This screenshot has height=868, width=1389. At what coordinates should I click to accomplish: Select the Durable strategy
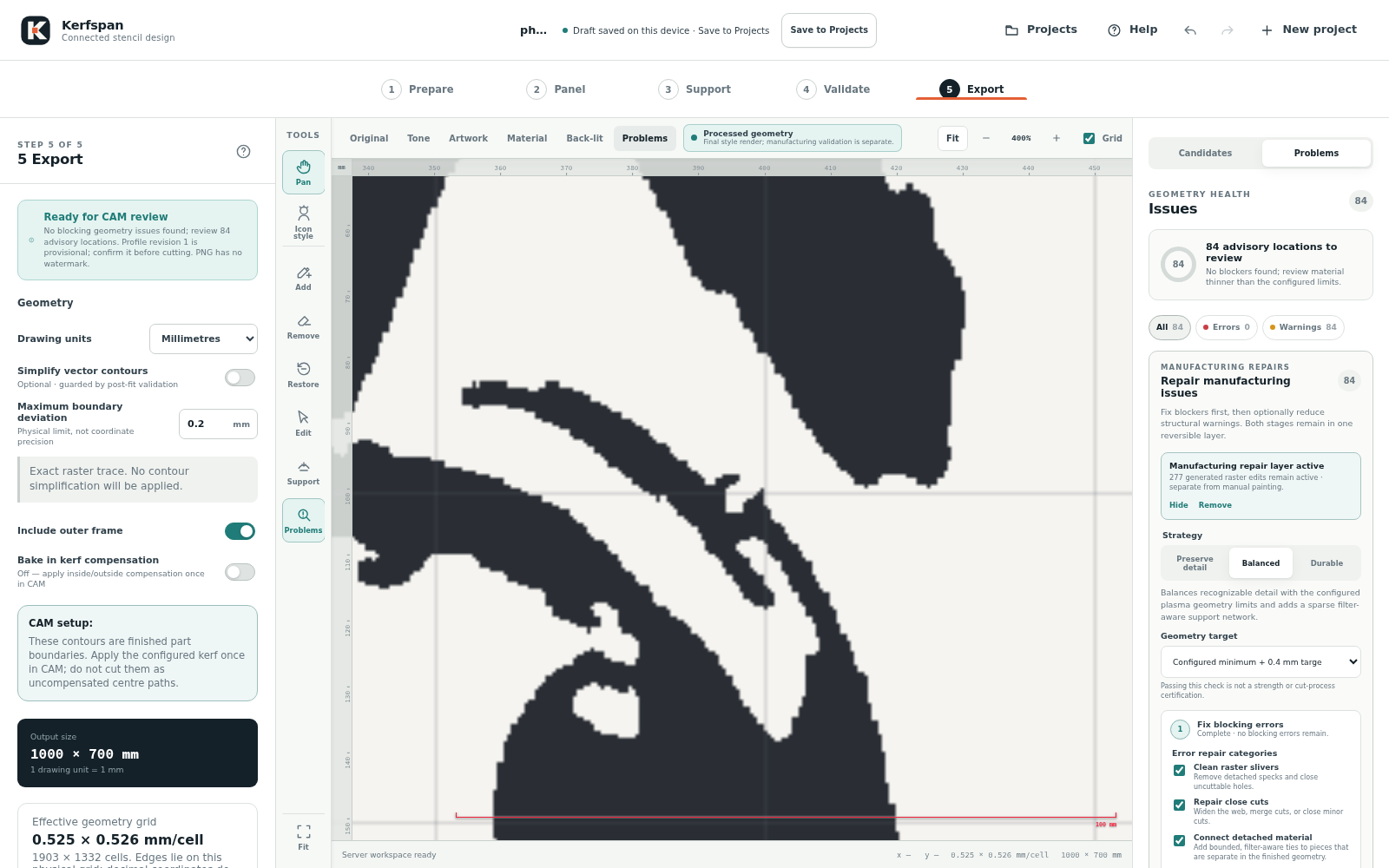(x=1326, y=563)
